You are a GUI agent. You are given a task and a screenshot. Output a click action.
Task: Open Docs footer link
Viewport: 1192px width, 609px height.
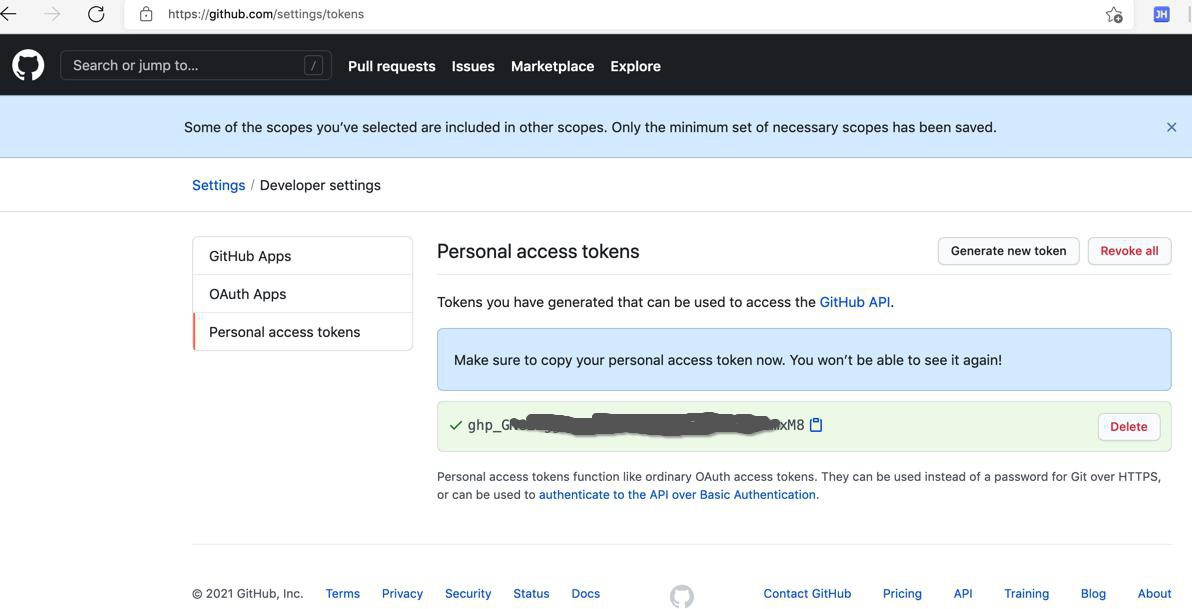click(585, 594)
